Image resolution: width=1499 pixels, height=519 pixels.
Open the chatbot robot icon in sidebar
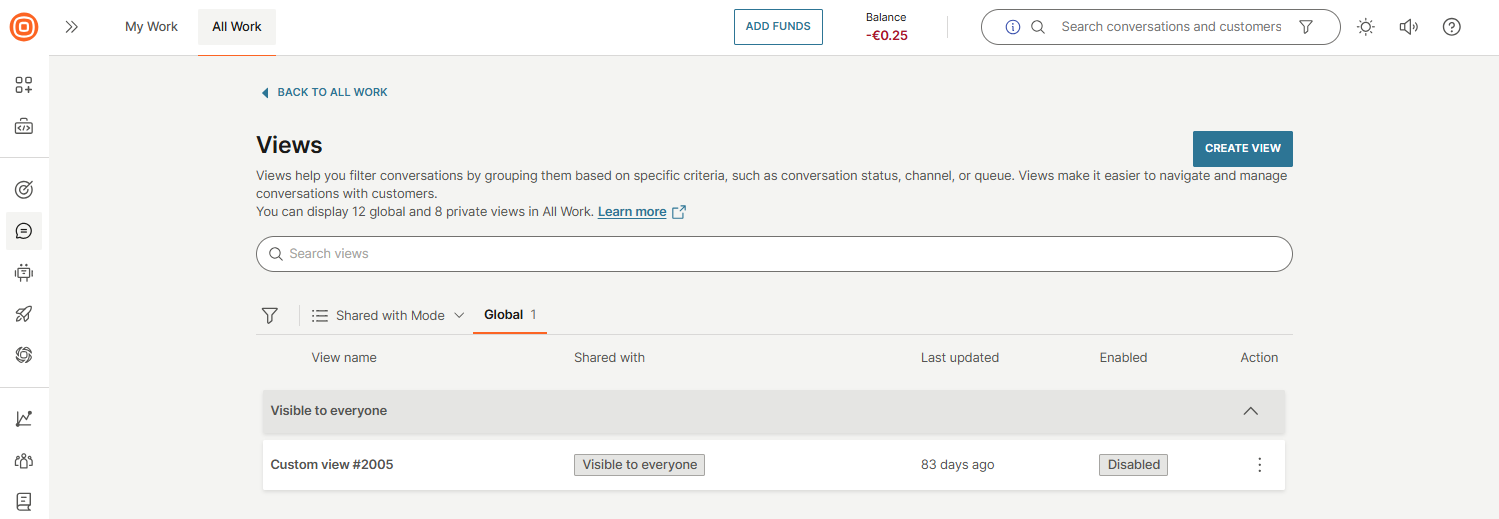pyautogui.click(x=24, y=272)
